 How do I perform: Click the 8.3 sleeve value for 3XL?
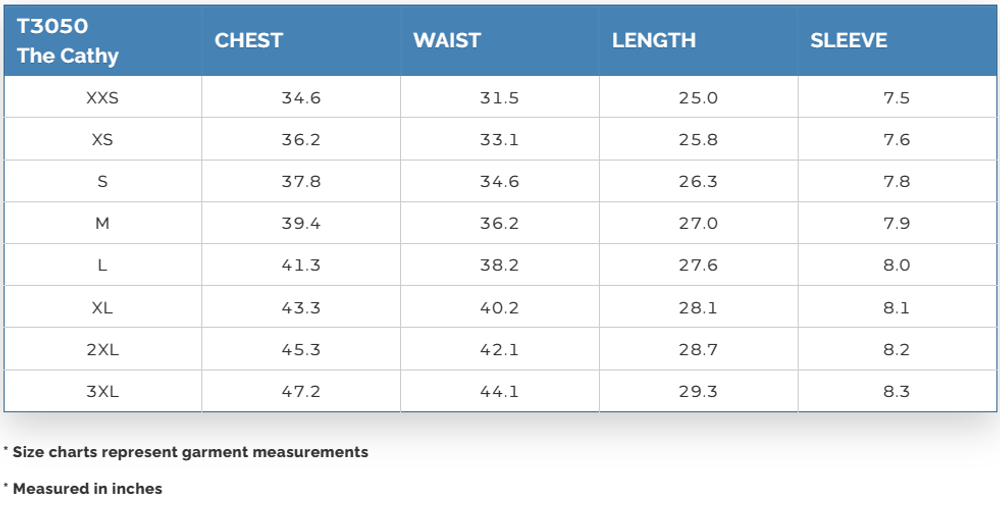pyautogui.click(x=897, y=392)
